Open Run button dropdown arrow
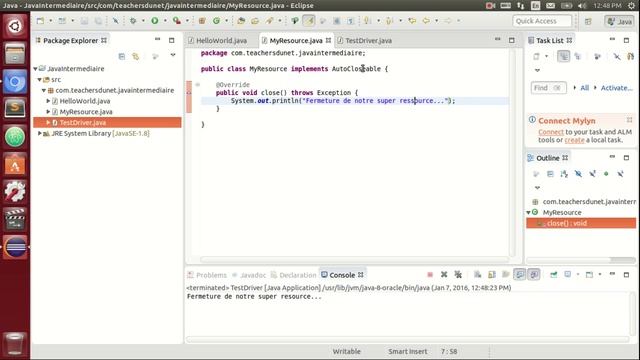The width and height of the screenshot is (640, 360). [165, 20]
